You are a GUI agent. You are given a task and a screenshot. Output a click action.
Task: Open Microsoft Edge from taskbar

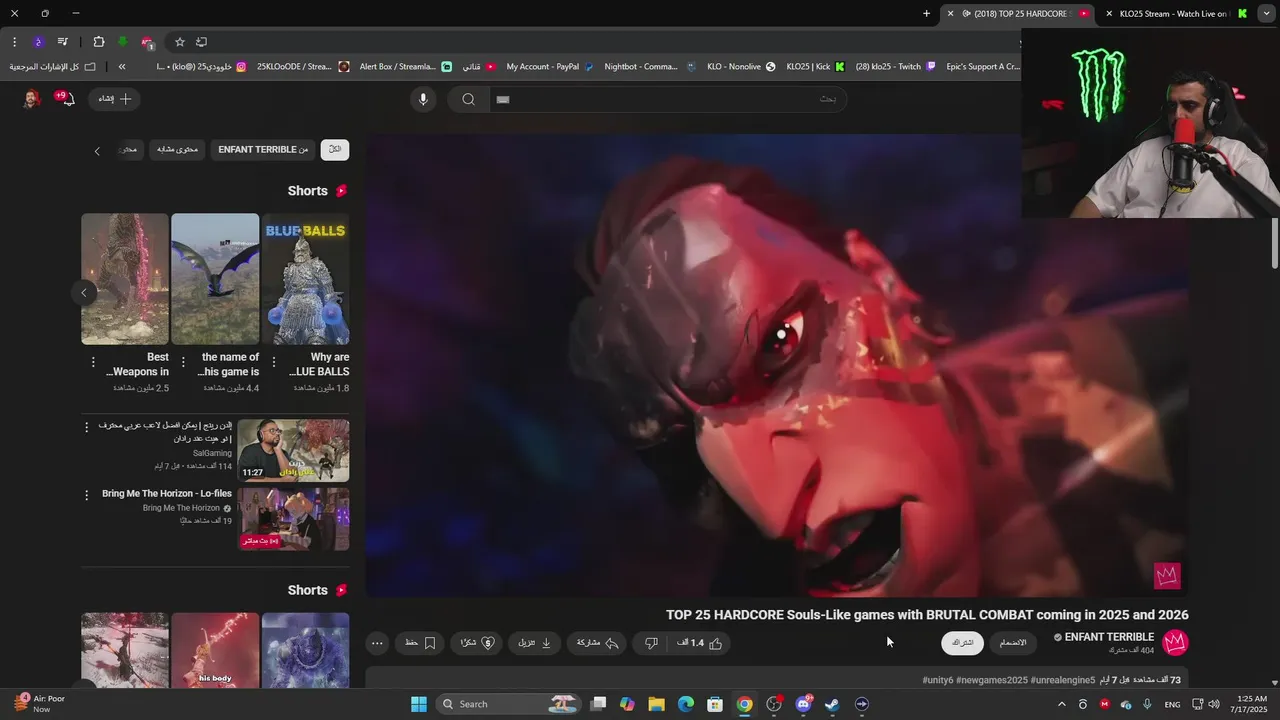click(x=686, y=704)
